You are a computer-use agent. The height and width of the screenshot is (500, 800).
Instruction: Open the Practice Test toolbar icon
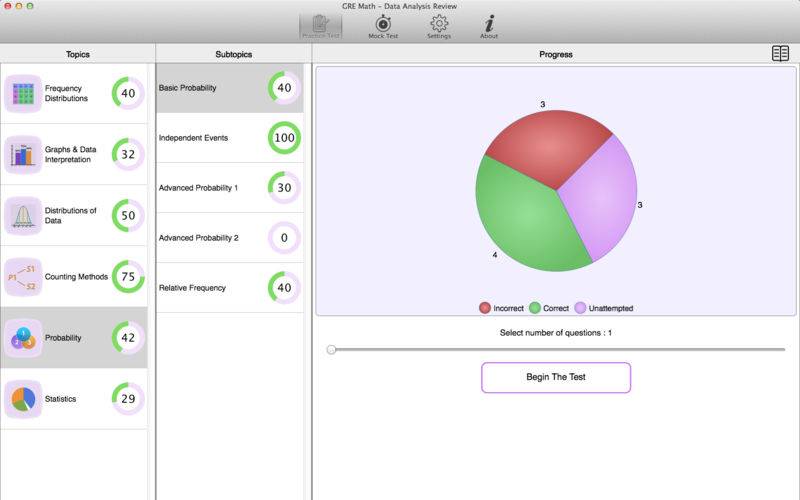click(321, 26)
